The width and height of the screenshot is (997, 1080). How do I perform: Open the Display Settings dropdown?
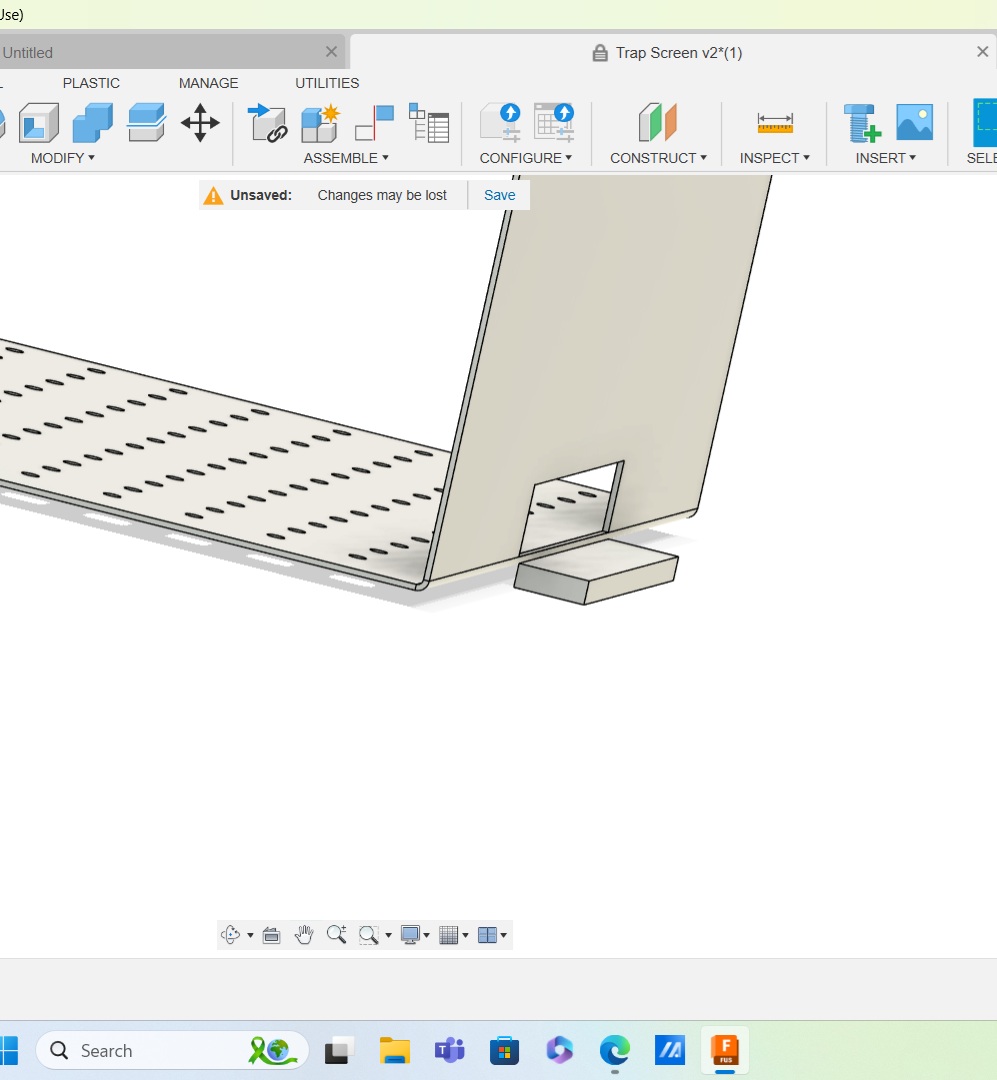tap(414, 935)
